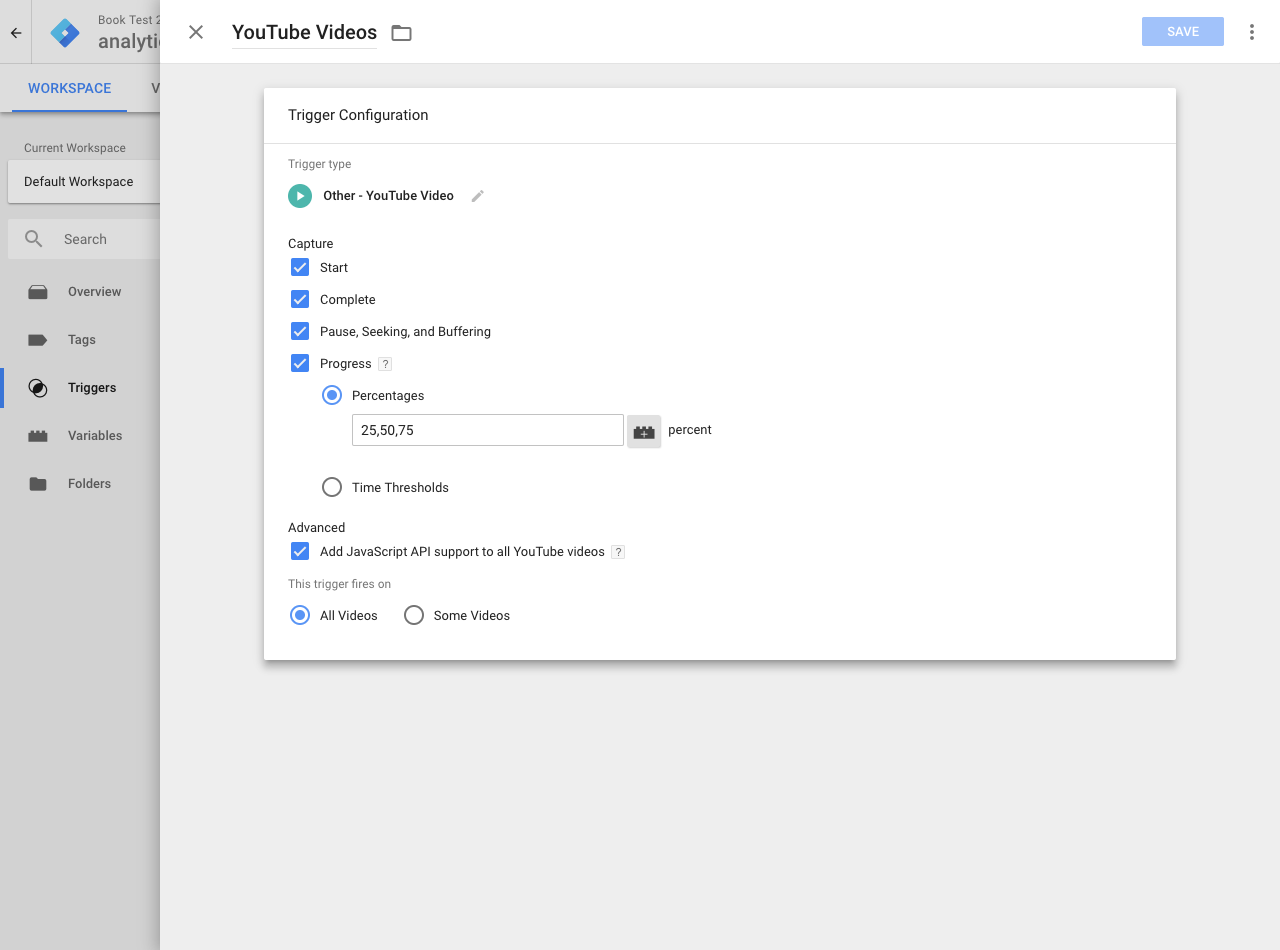Open Tags in the sidebar

80,340
